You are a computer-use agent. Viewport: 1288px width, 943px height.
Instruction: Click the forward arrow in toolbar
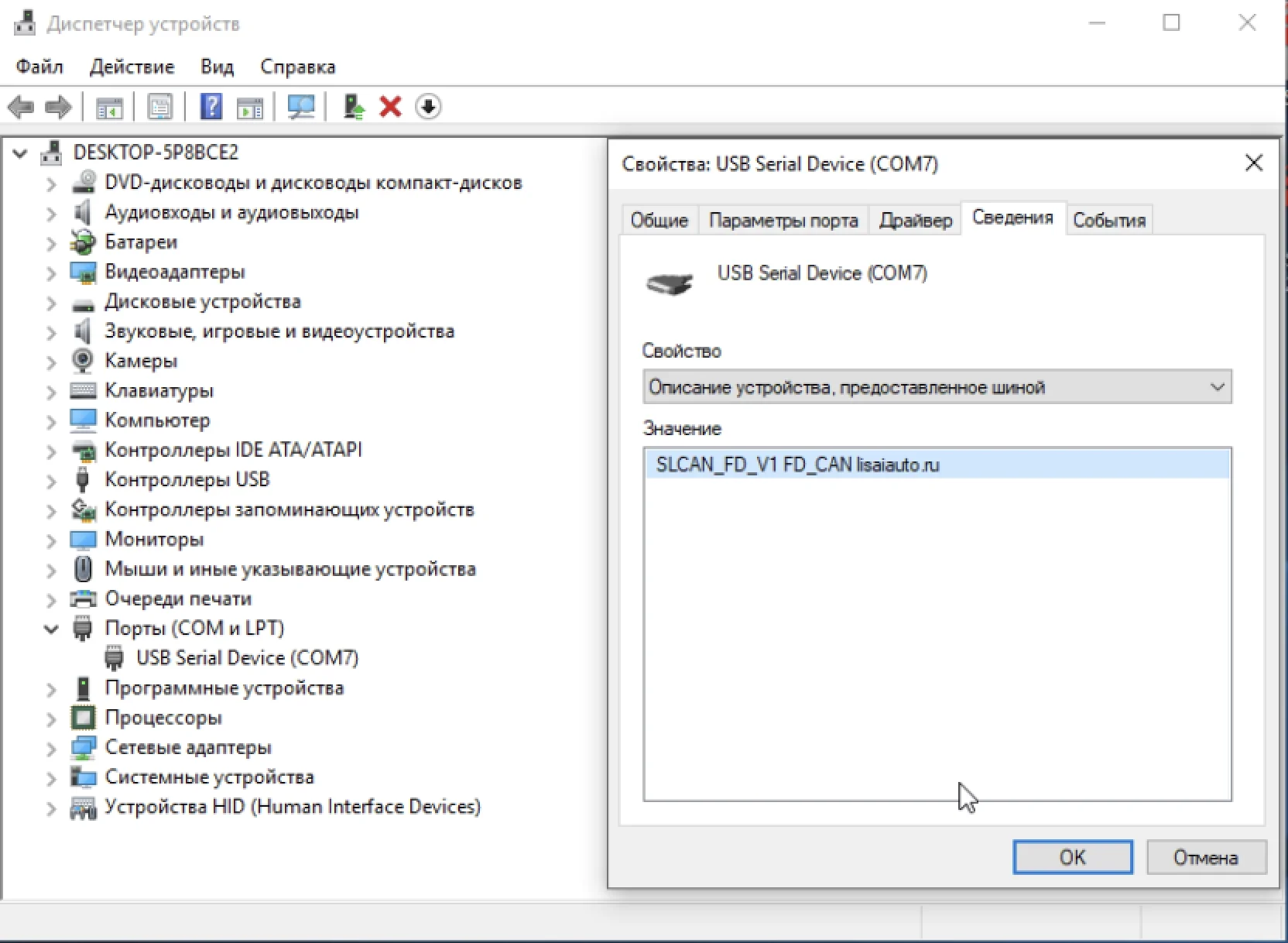[59, 107]
